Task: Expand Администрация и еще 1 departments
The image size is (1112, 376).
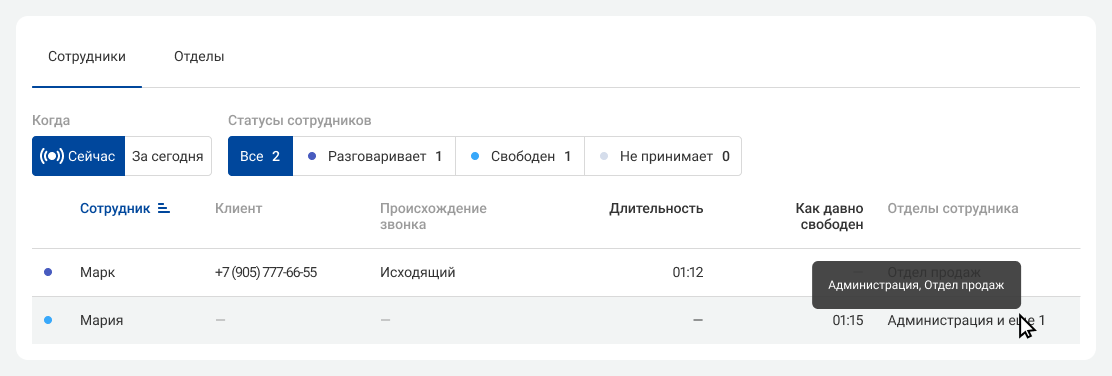Action: (x=966, y=321)
